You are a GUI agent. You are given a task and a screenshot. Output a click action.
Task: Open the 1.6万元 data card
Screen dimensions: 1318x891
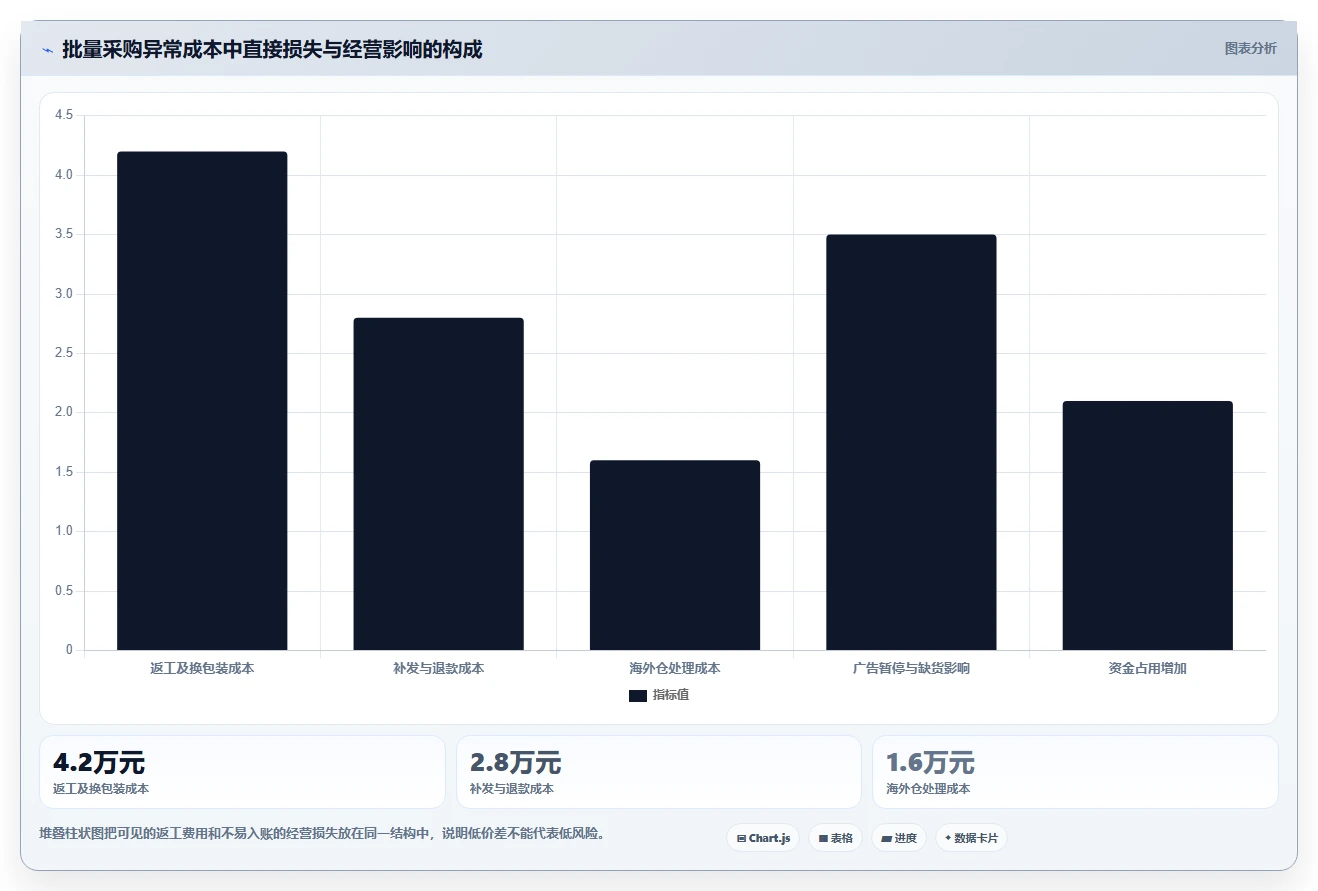pyautogui.click(x=1075, y=772)
